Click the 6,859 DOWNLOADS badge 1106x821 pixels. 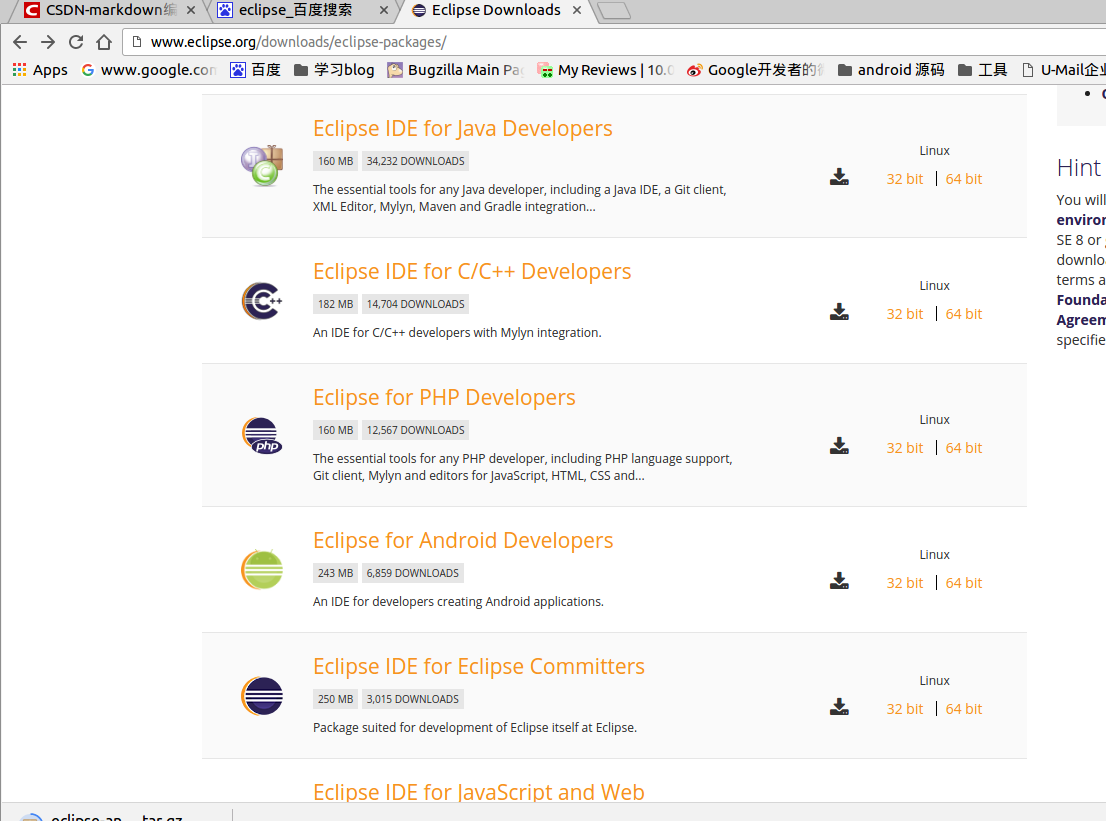tap(413, 573)
